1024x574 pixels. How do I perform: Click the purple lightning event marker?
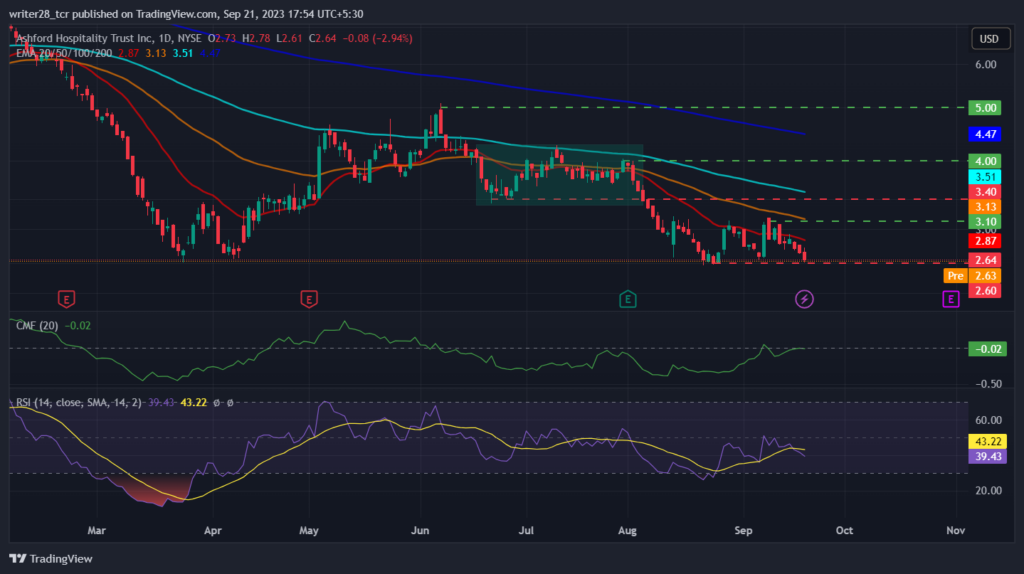pyautogui.click(x=804, y=299)
